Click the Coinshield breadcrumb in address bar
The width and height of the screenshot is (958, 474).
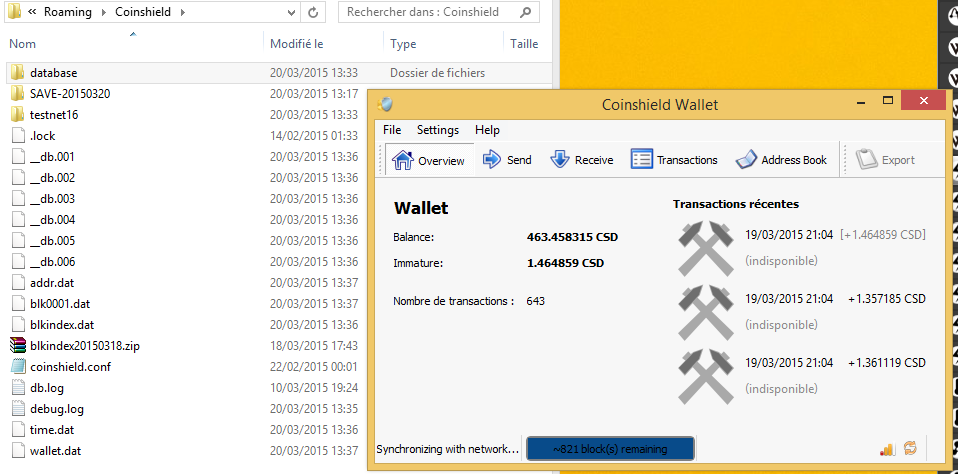[x=143, y=12]
